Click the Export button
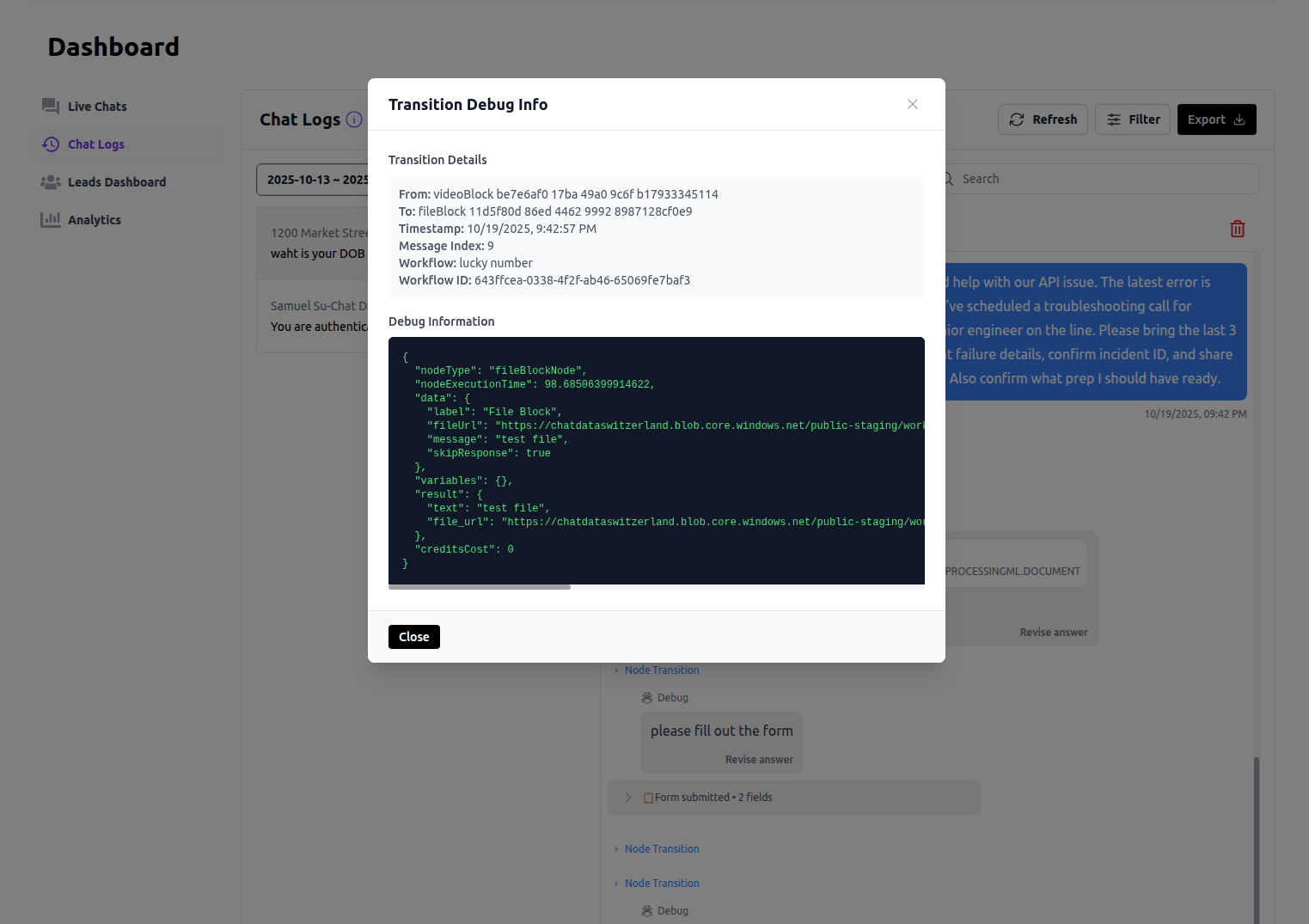 (1216, 119)
